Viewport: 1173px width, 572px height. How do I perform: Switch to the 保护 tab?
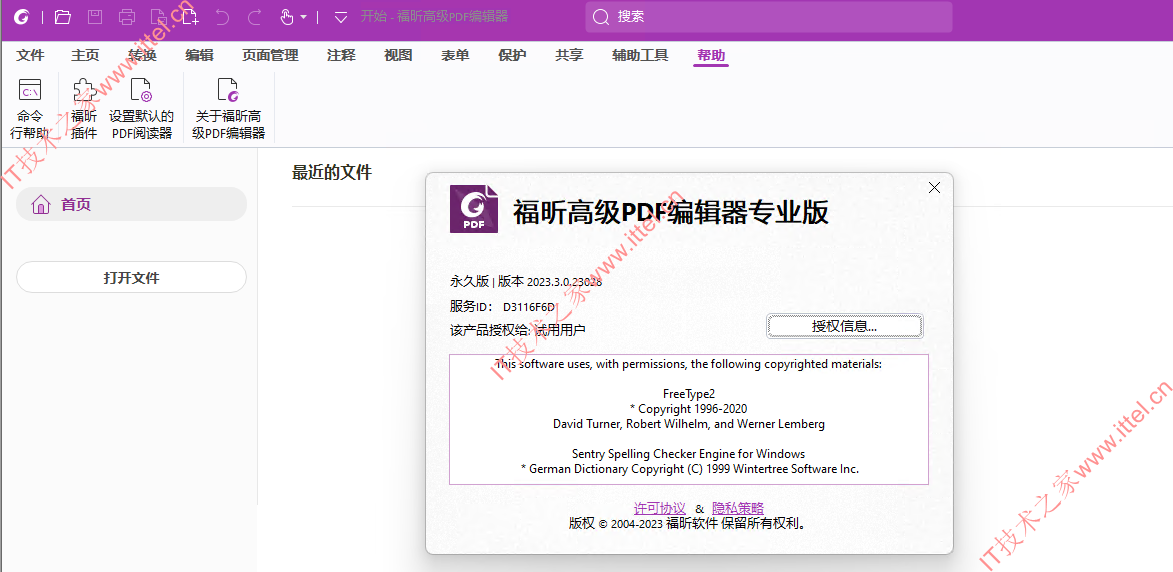click(x=512, y=55)
